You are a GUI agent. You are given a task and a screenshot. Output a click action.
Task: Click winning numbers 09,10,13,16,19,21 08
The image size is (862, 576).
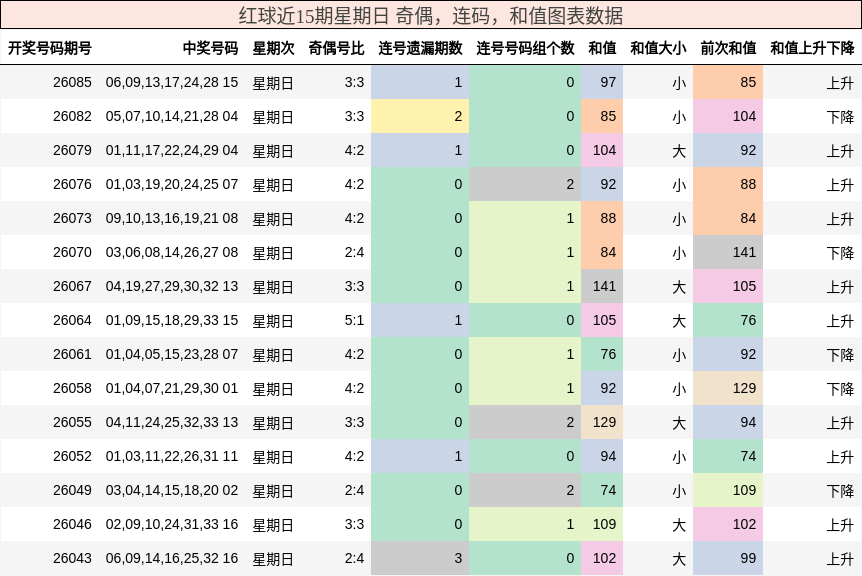(172, 219)
